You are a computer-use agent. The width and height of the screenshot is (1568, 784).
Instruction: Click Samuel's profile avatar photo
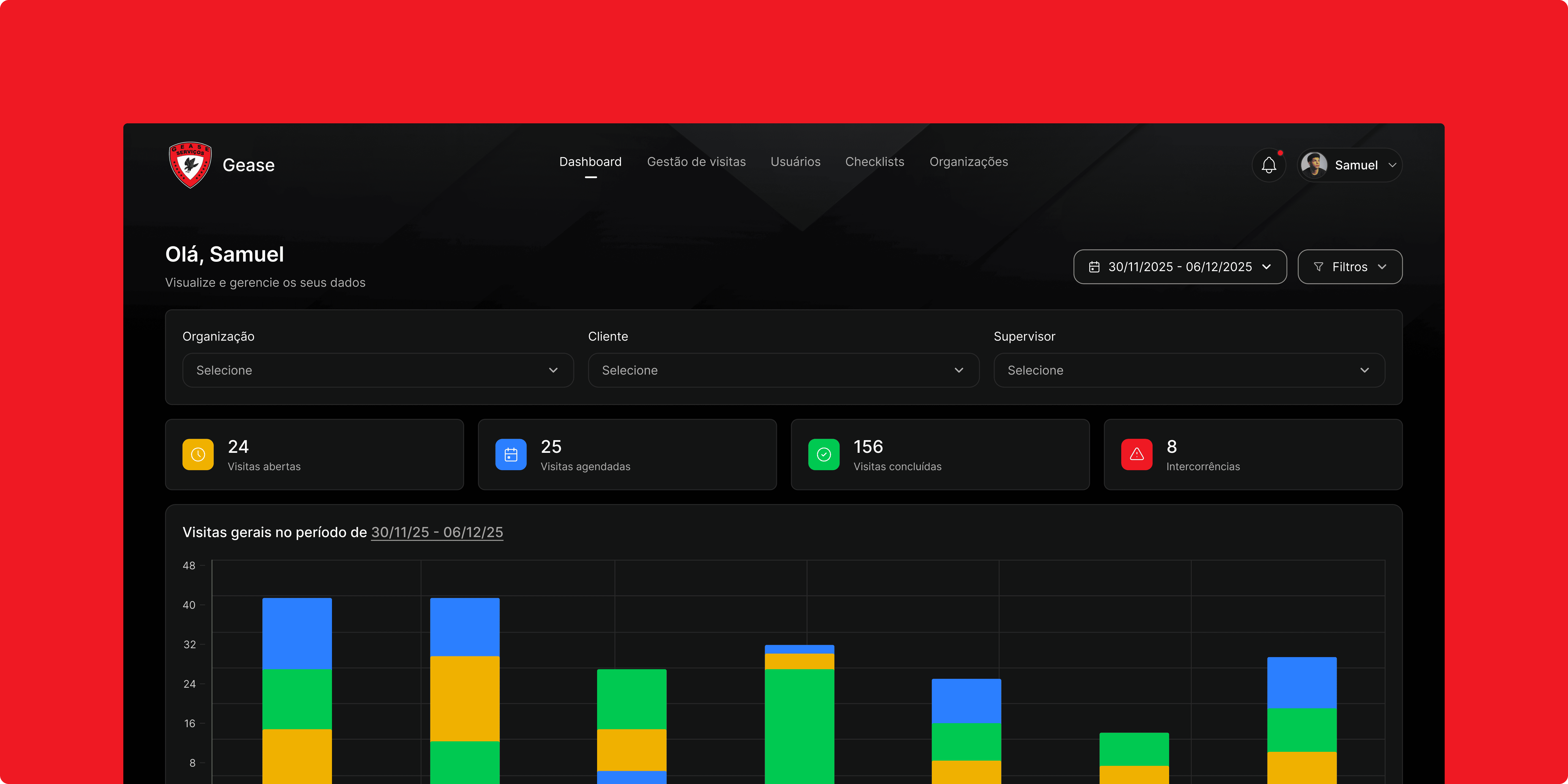coord(1314,165)
